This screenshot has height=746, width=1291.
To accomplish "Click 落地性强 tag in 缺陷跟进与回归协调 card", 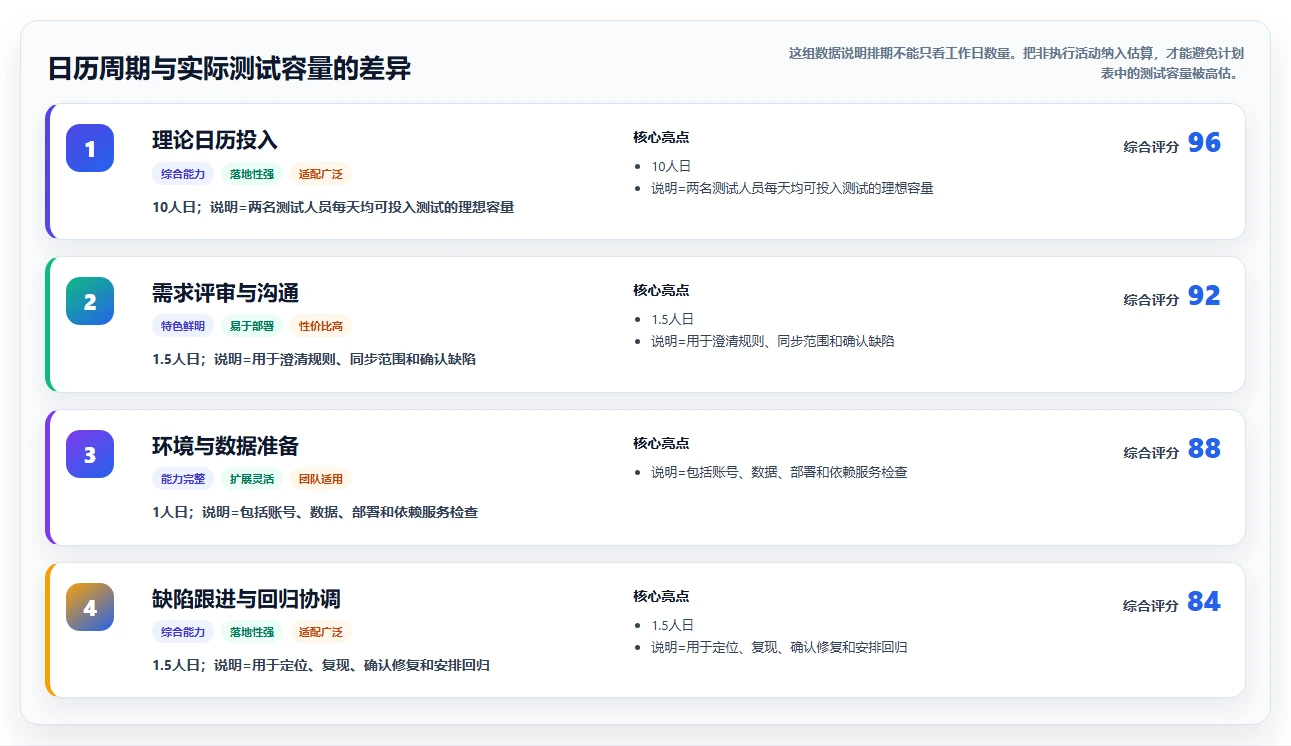I will pyautogui.click(x=252, y=632).
